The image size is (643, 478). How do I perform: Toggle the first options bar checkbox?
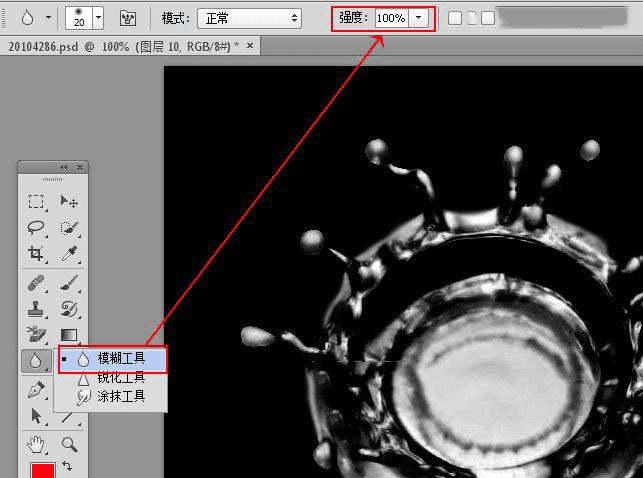click(x=455, y=18)
